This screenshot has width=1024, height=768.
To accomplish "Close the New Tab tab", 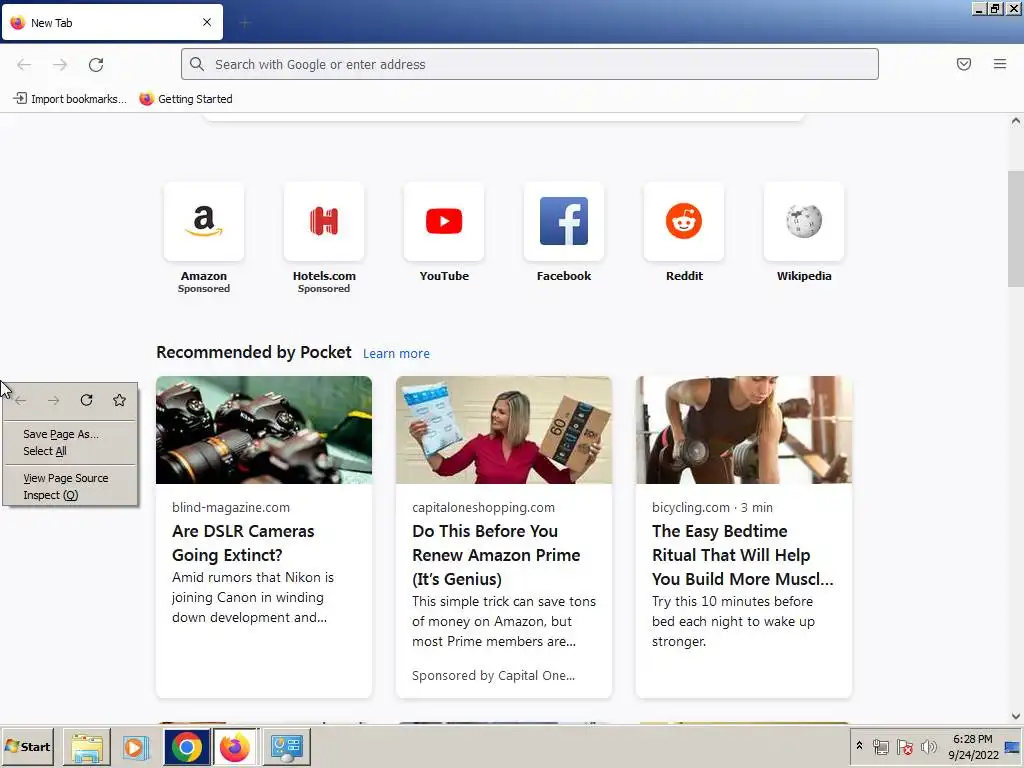I will click(x=207, y=22).
